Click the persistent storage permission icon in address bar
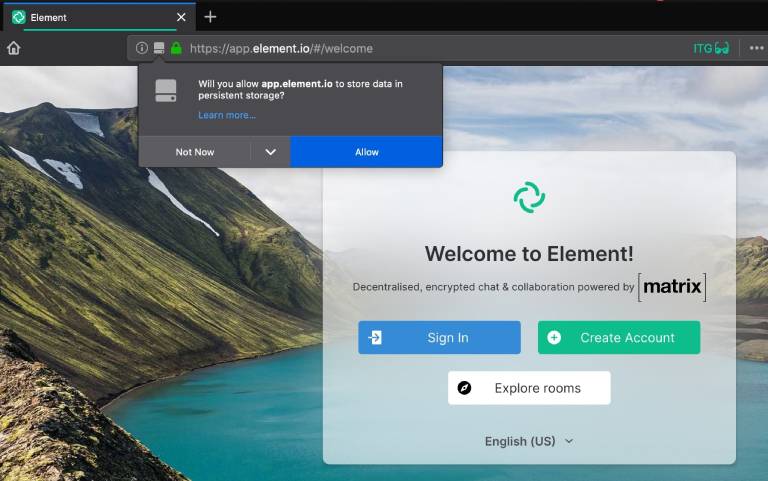 pos(159,48)
